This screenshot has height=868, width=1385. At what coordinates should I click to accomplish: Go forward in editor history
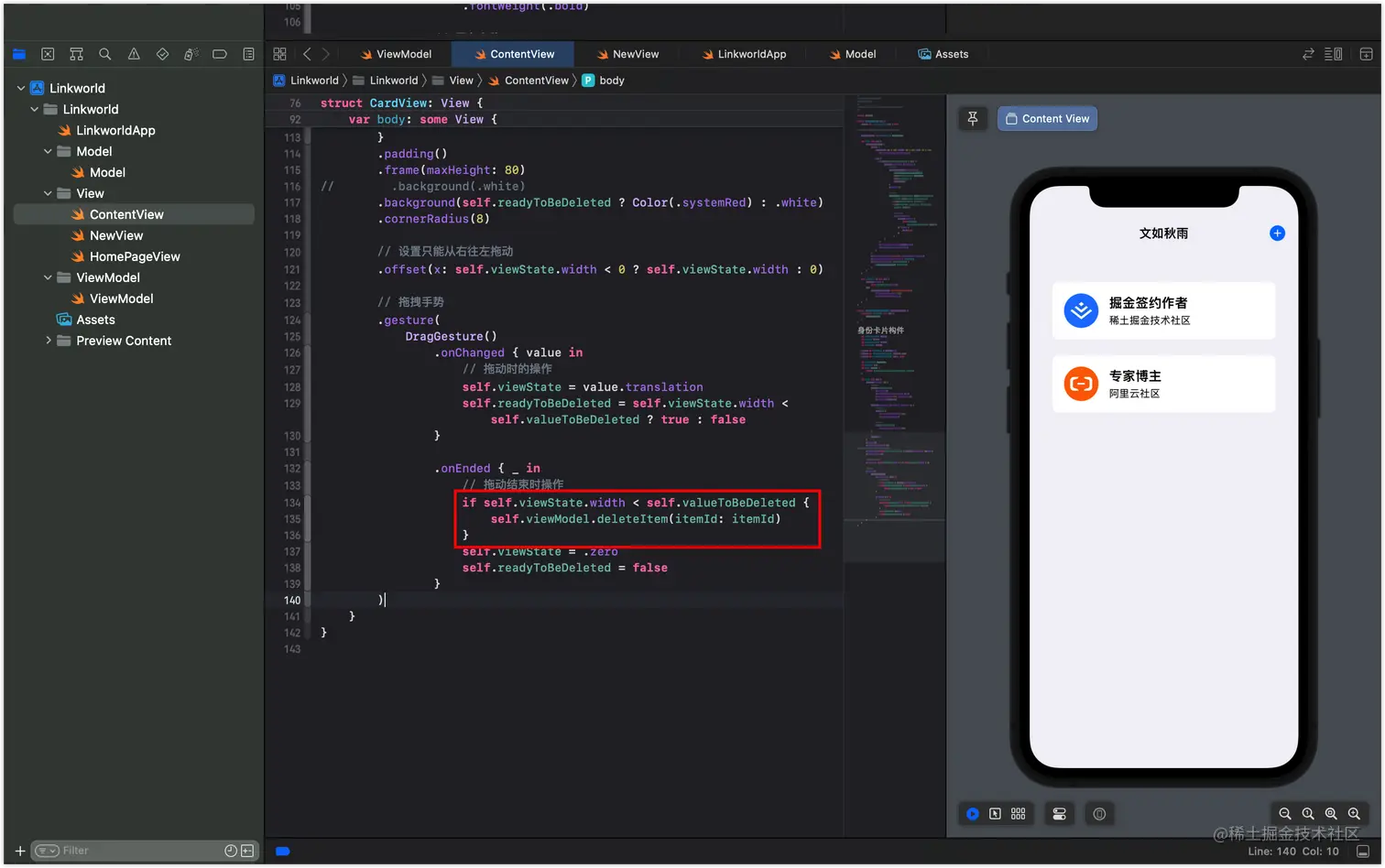(x=325, y=54)
